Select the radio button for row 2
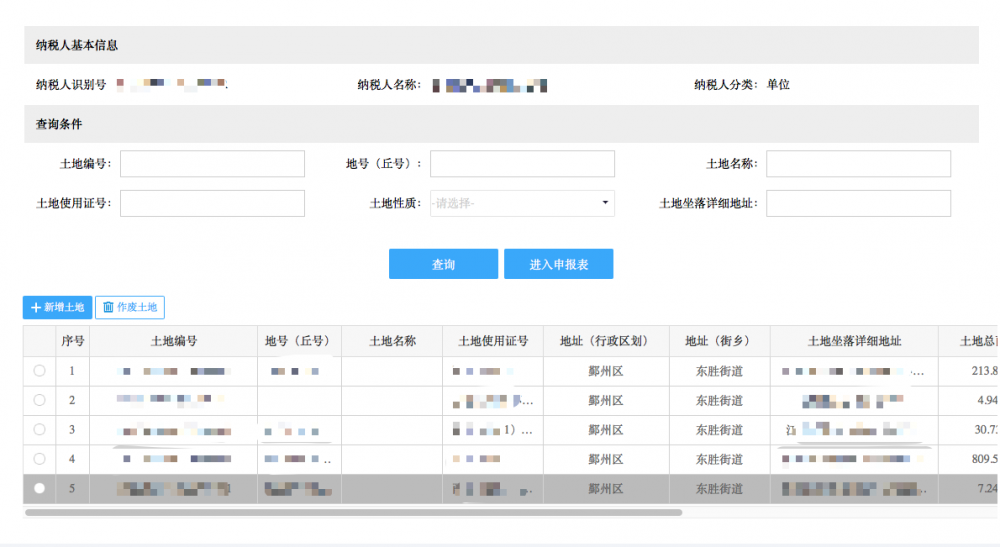The width and height of the screenshot is (1000, 547). coord(40,400)
